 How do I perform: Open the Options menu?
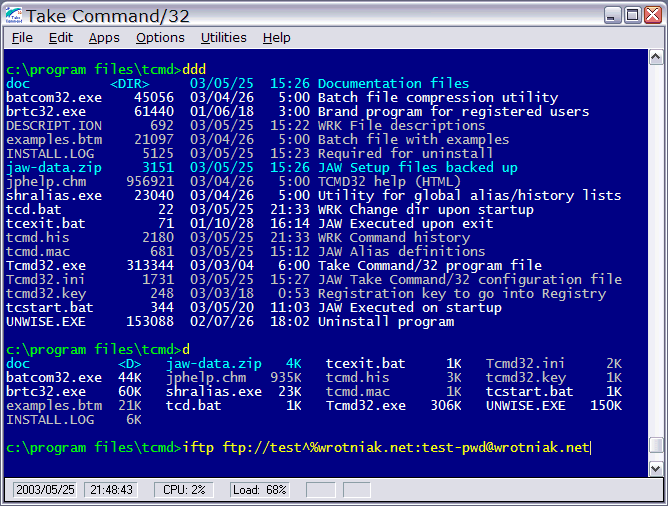[x=160, y=38]
